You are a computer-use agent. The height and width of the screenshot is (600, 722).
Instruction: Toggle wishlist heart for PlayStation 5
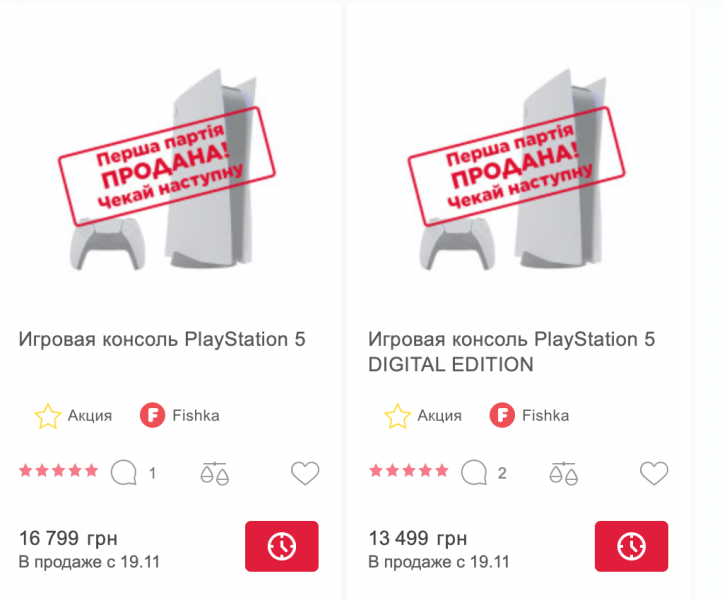(305, 473)
